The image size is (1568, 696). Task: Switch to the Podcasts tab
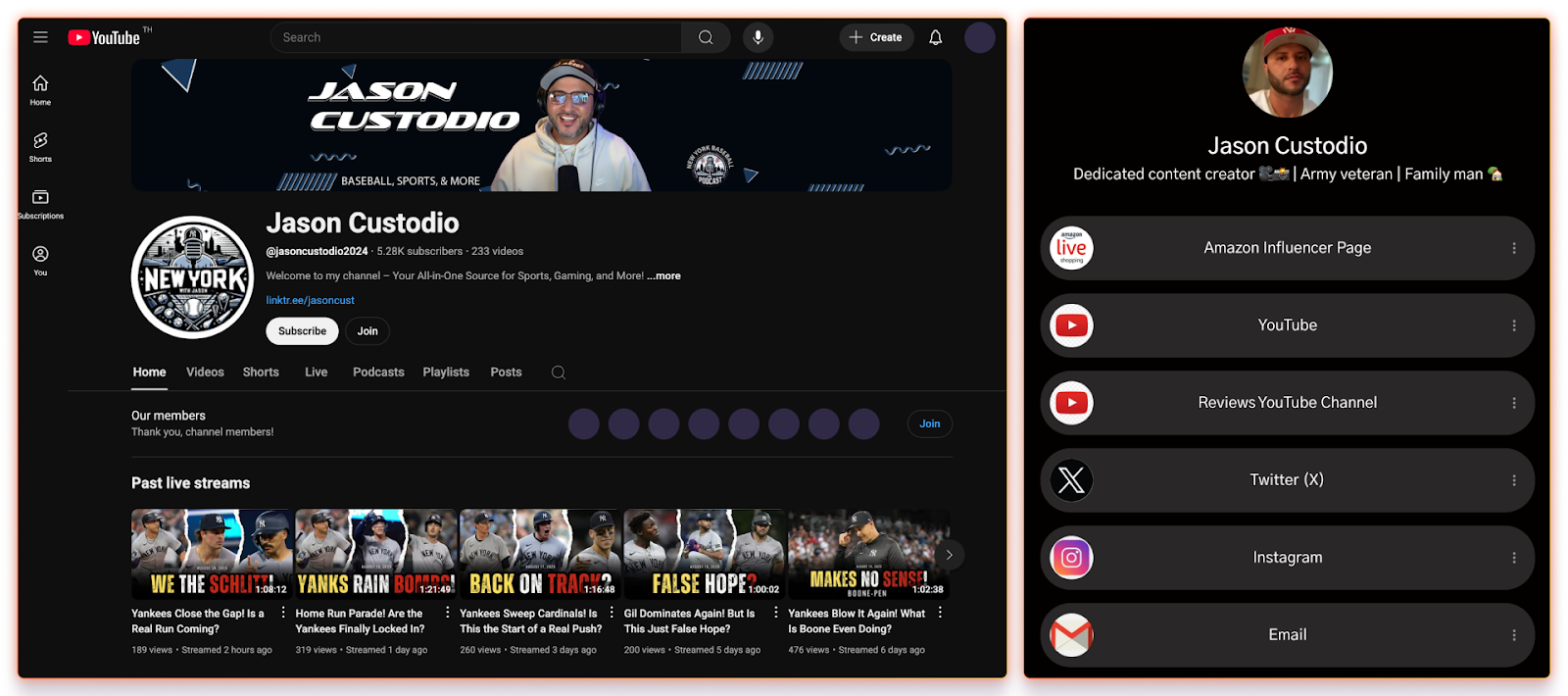click(378, 373)
